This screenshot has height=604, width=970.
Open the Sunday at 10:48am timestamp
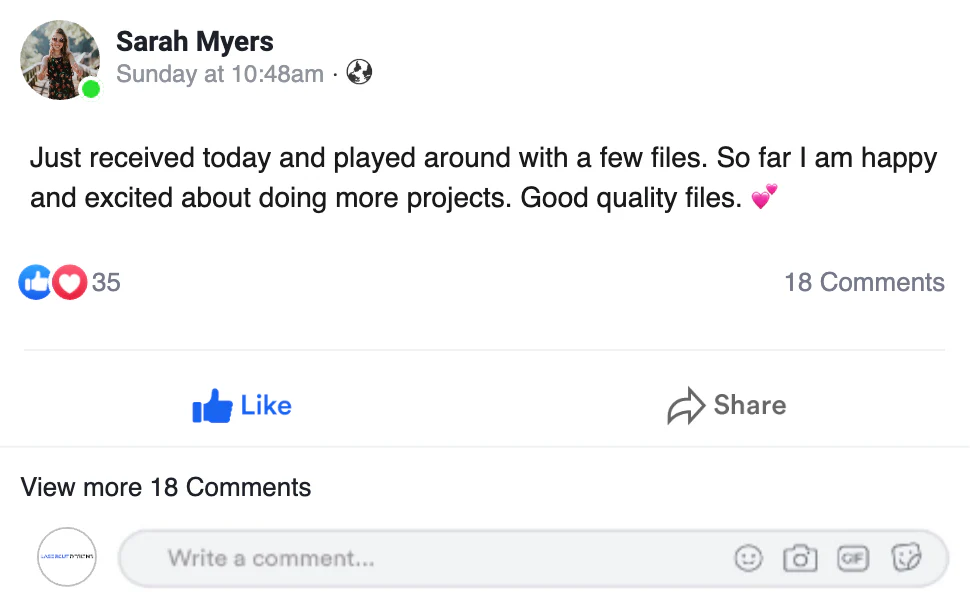click(x=220, y=73)
